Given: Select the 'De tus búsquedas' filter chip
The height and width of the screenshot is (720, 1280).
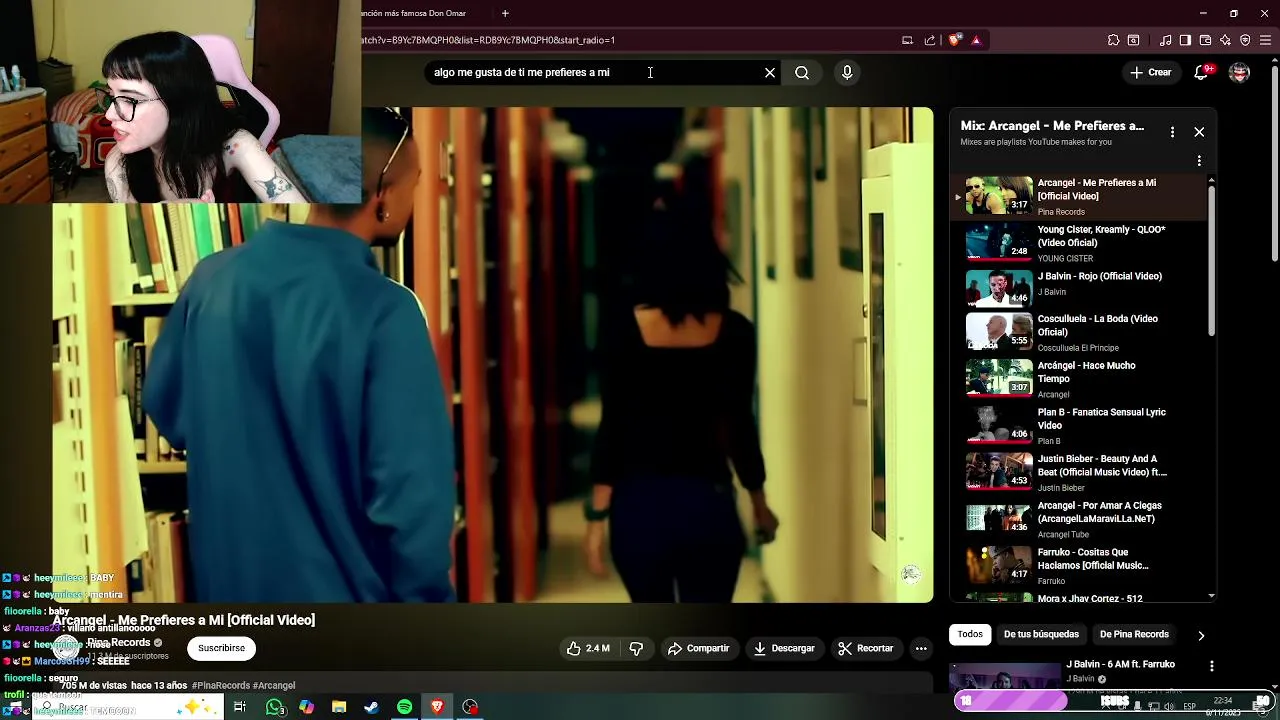Looking at the screenshot, I should pos(1041,634).
